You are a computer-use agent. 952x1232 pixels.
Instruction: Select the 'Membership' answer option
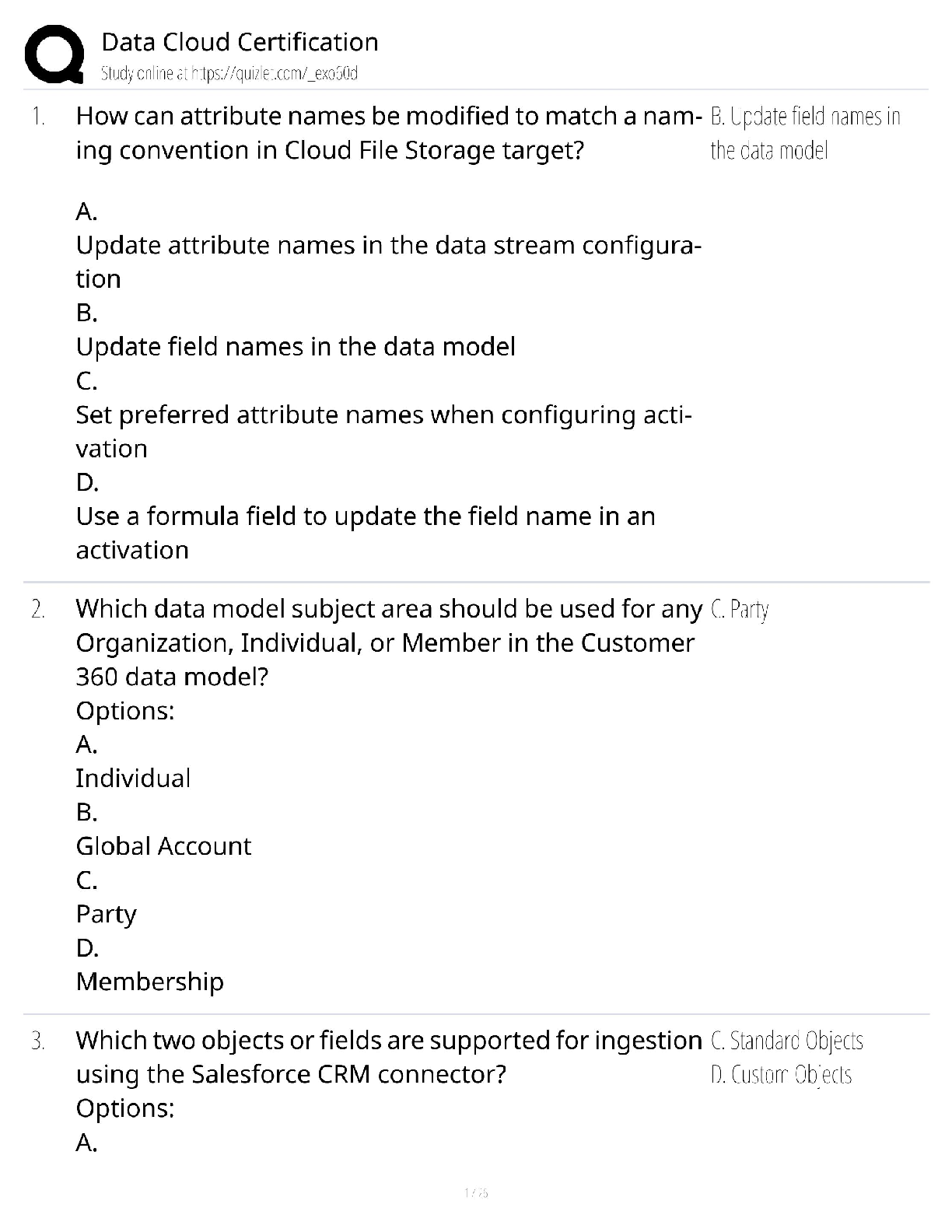(x=149, y=982)
